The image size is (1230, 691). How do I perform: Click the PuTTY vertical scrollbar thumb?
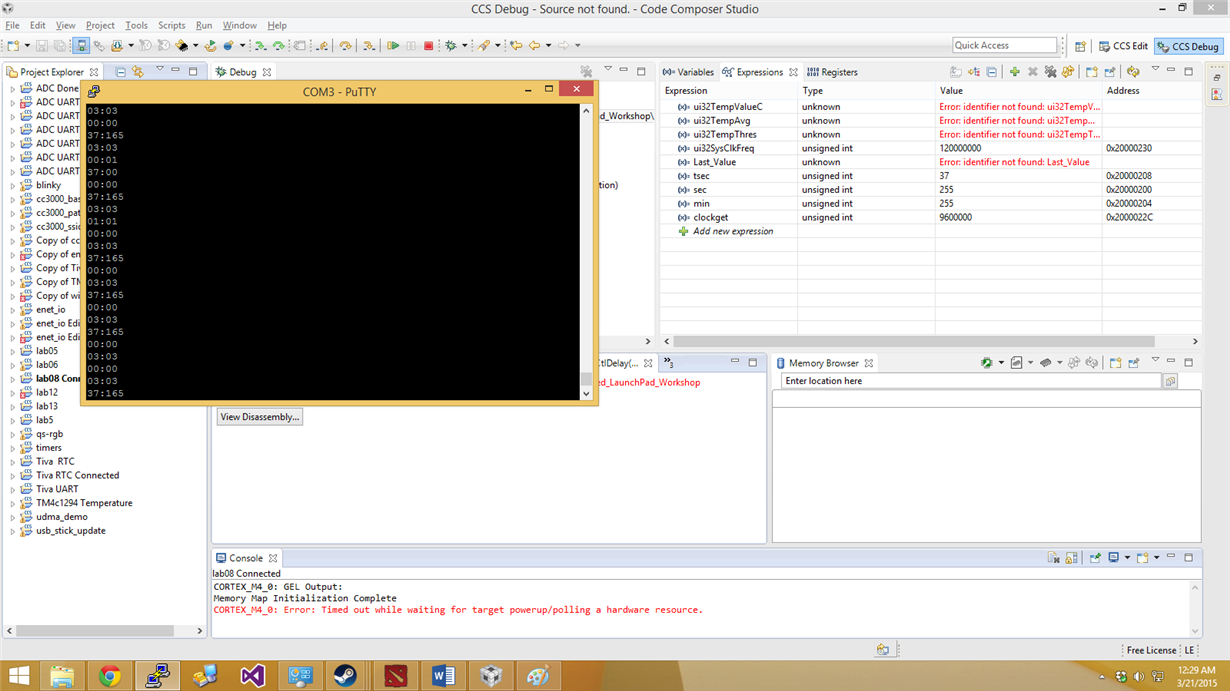coord(586,379)
